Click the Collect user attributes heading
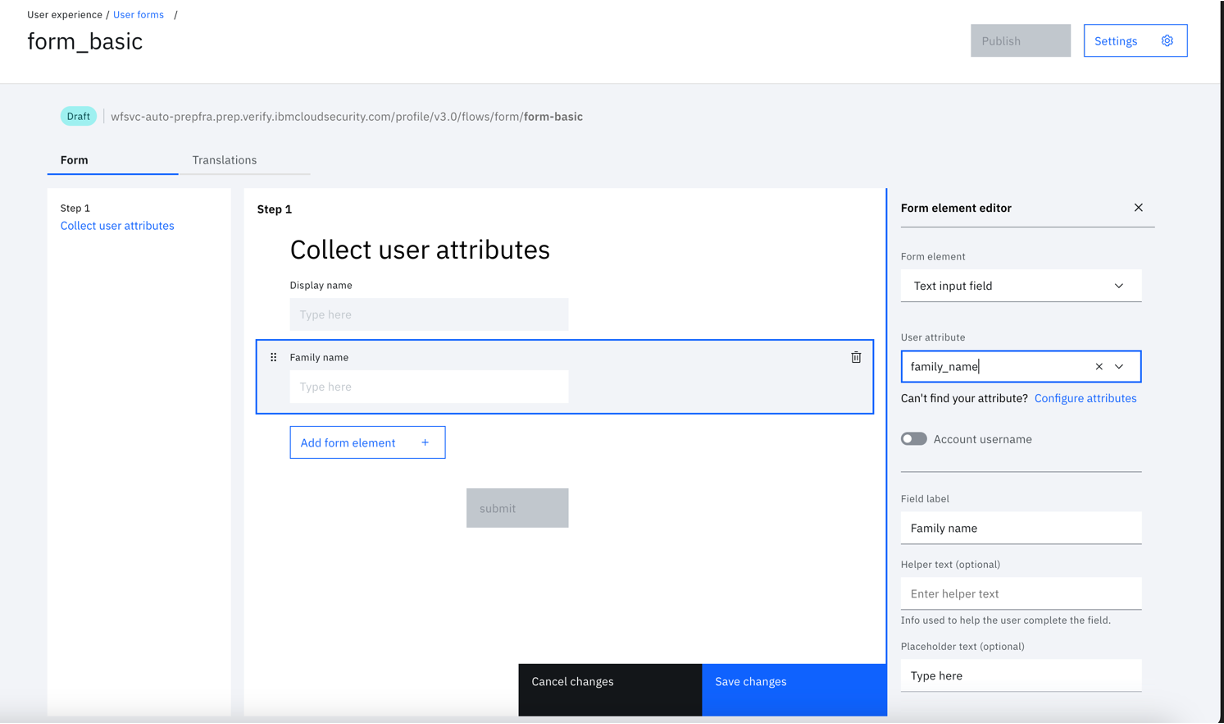 [x=420, y=250]
